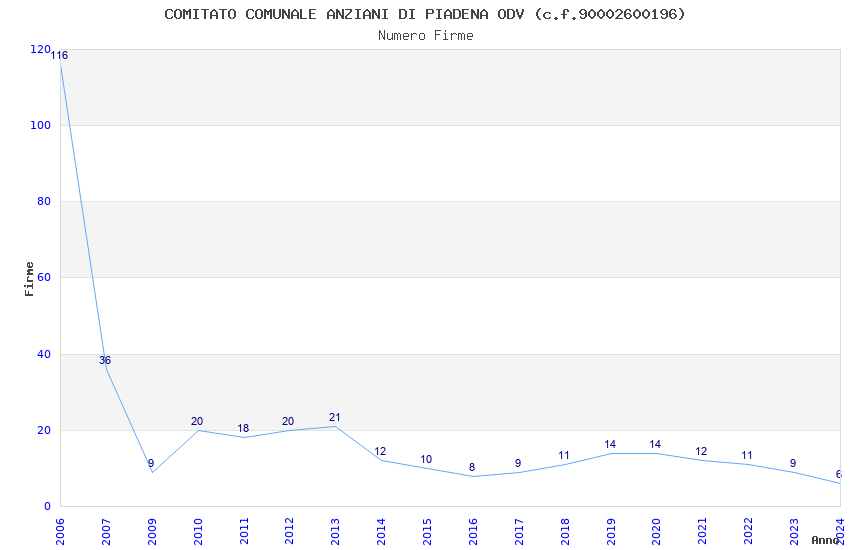This screenshot has height=550, width=850.
Task: Select the 10 data label for 2015
Action: click(426, 460)
